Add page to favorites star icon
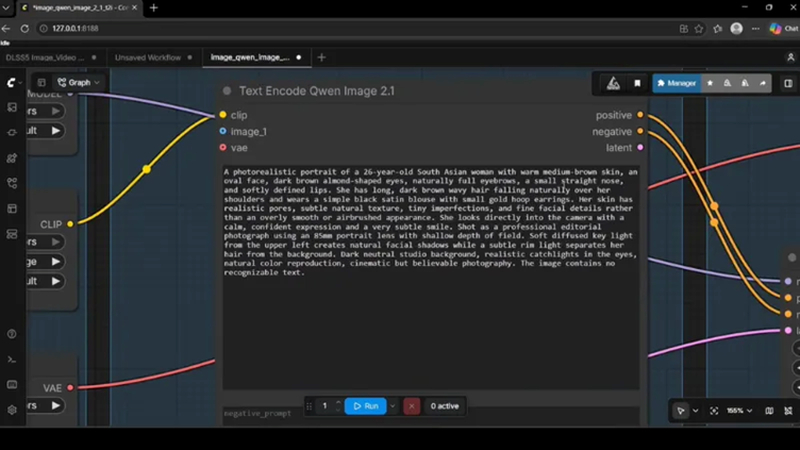Viewport: 800px width, 450px height. coord(698,29)
